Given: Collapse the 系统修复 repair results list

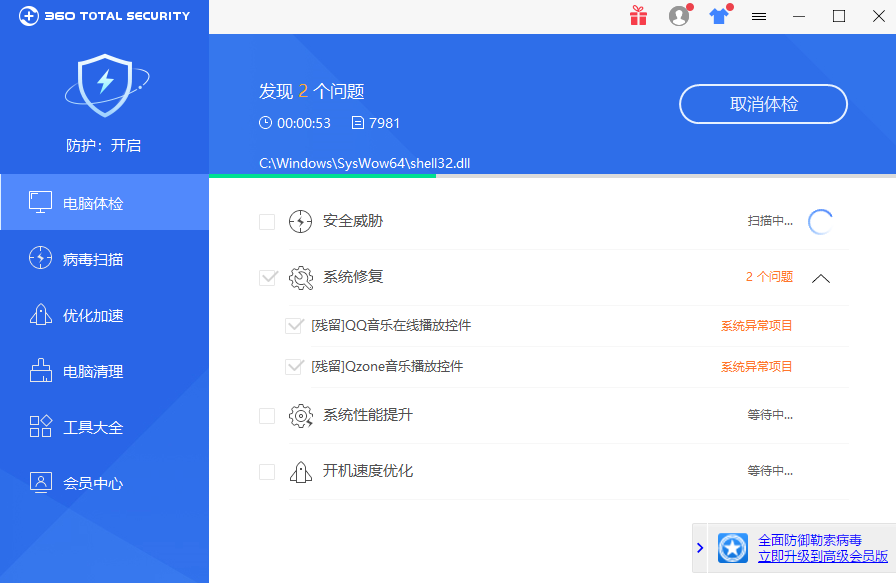Looking at the screenshot, I should click(x=821, y=278).
